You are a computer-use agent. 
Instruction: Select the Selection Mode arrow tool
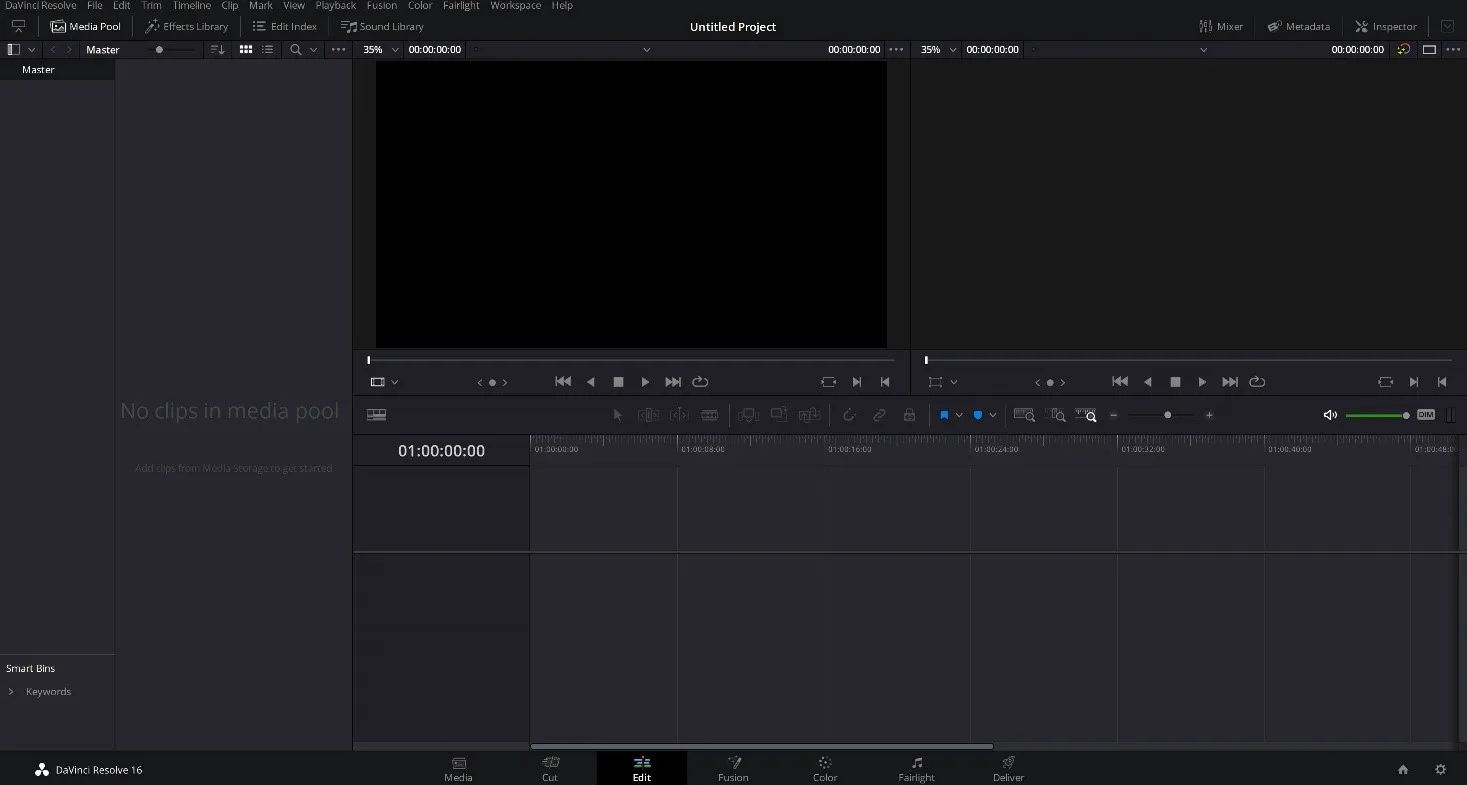618,415
